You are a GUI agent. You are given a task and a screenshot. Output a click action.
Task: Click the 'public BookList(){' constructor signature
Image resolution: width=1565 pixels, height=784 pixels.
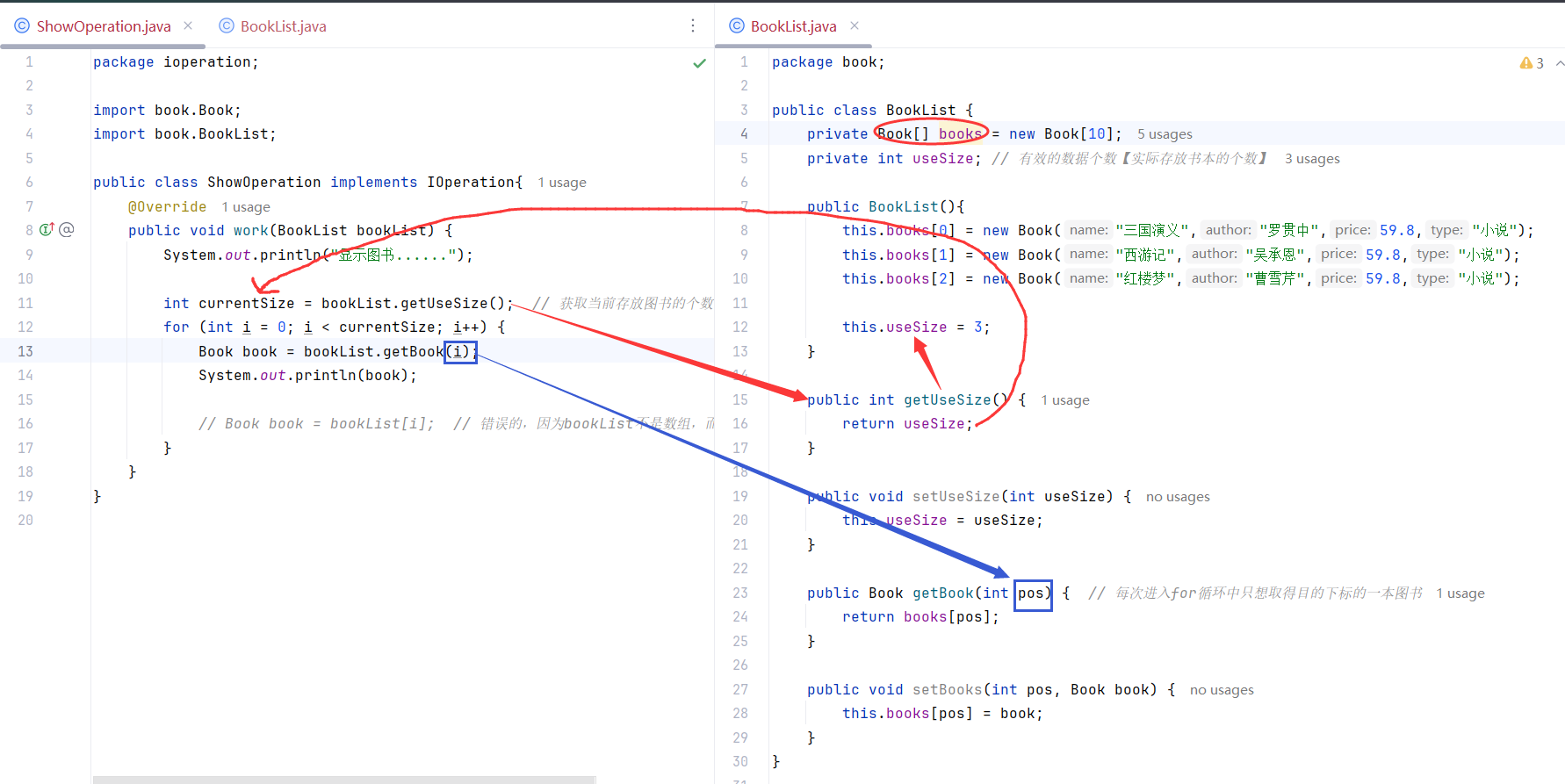coord(885,207)
